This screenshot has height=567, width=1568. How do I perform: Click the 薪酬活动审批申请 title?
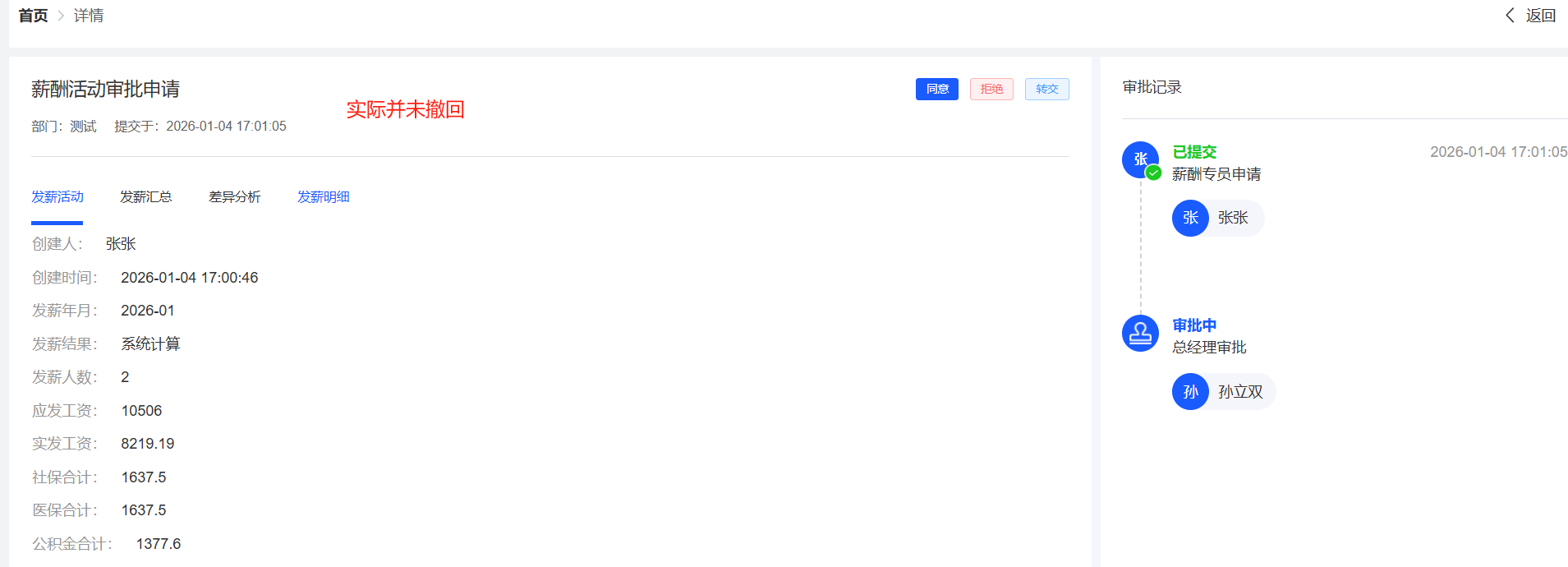pos(106,89)
